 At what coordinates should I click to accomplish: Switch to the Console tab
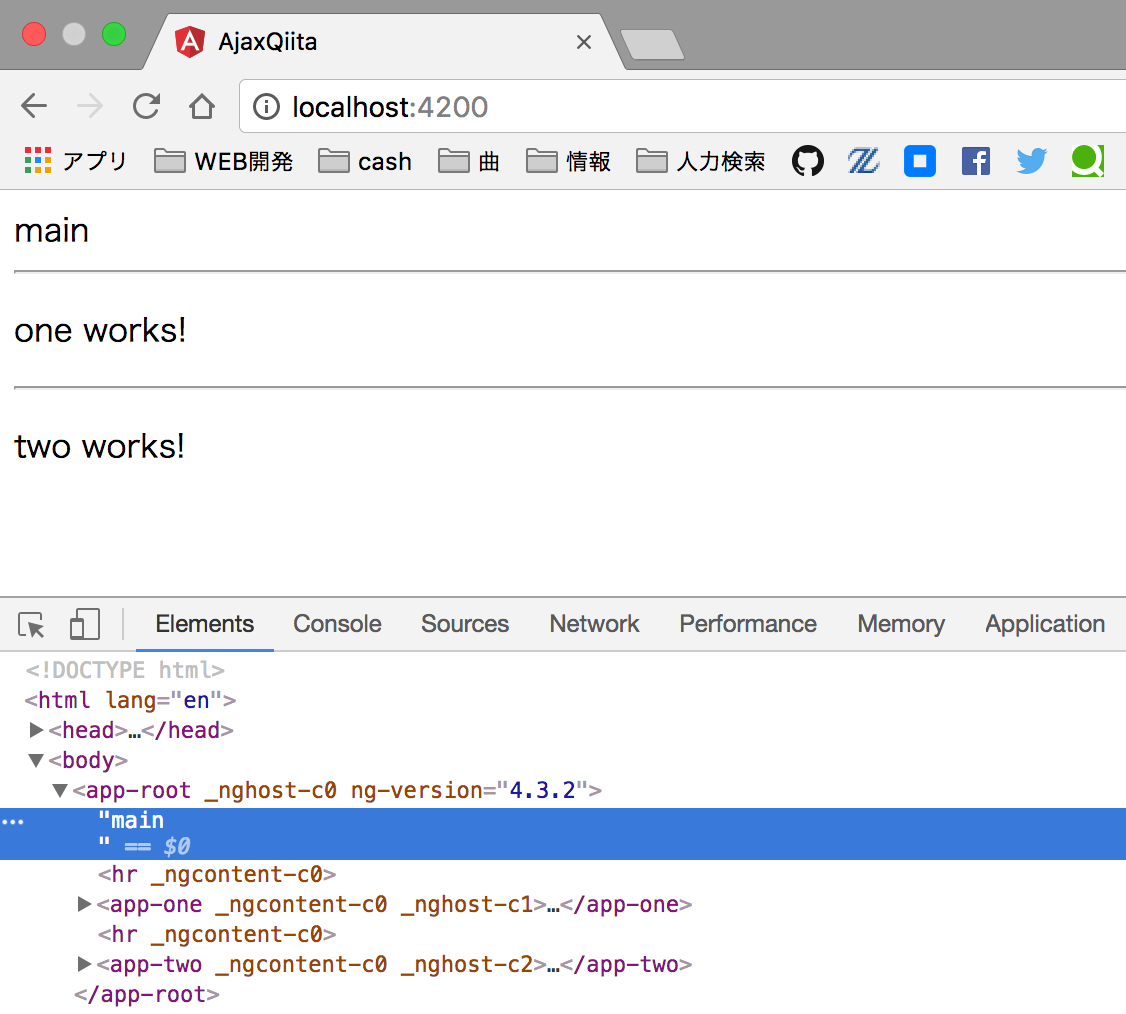tap(337, 623)
